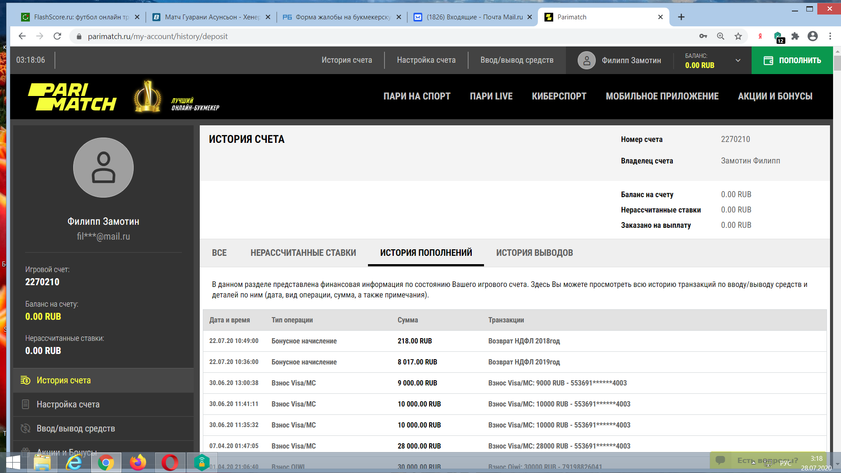The height and width of the screenshot is (473, 841).
Task: Open the green extension with badge
Action: tap(778, 36)
